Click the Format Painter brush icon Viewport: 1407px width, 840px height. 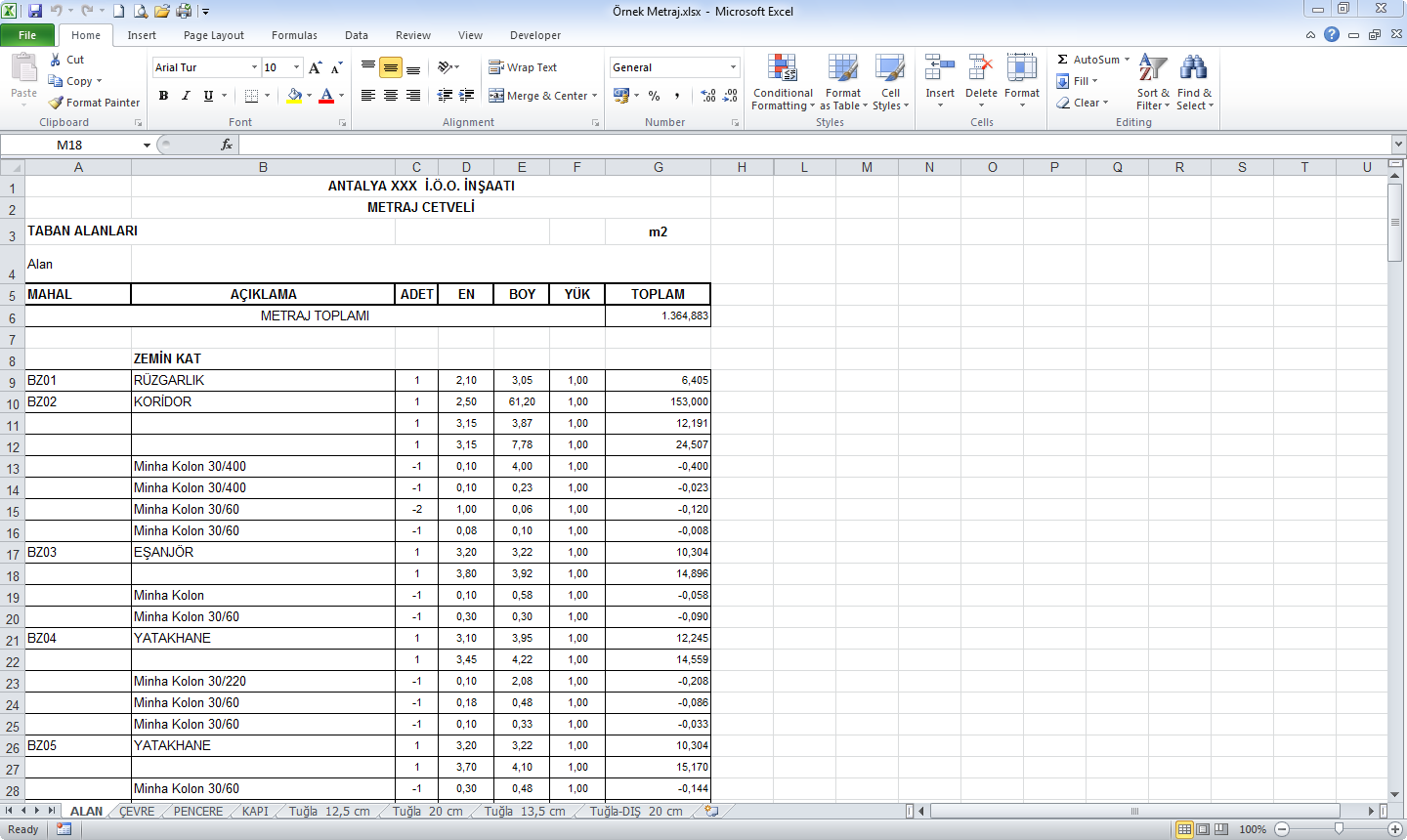[x=57, y=103]
